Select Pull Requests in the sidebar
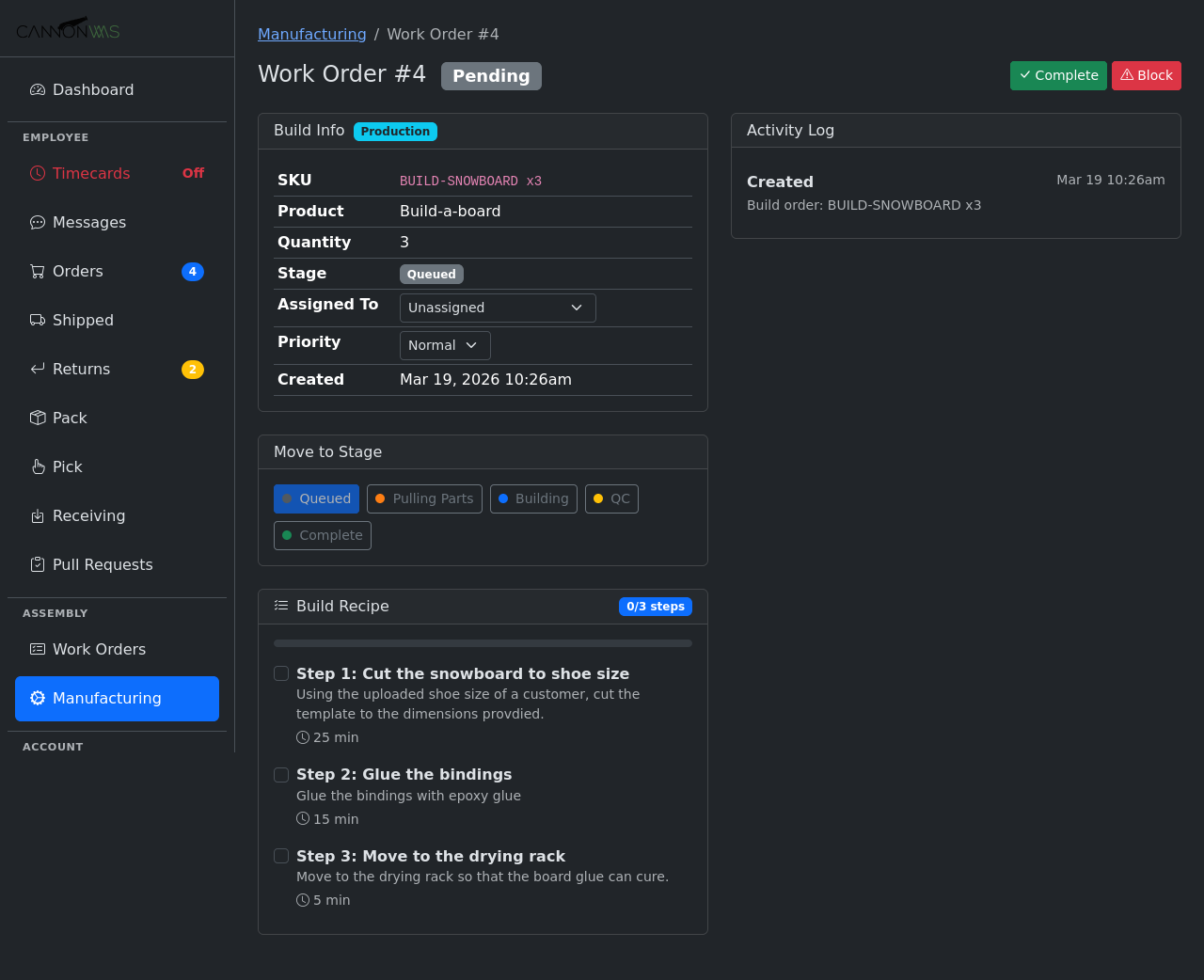Viewport: 1204px width, 980px height. [102, 565]
